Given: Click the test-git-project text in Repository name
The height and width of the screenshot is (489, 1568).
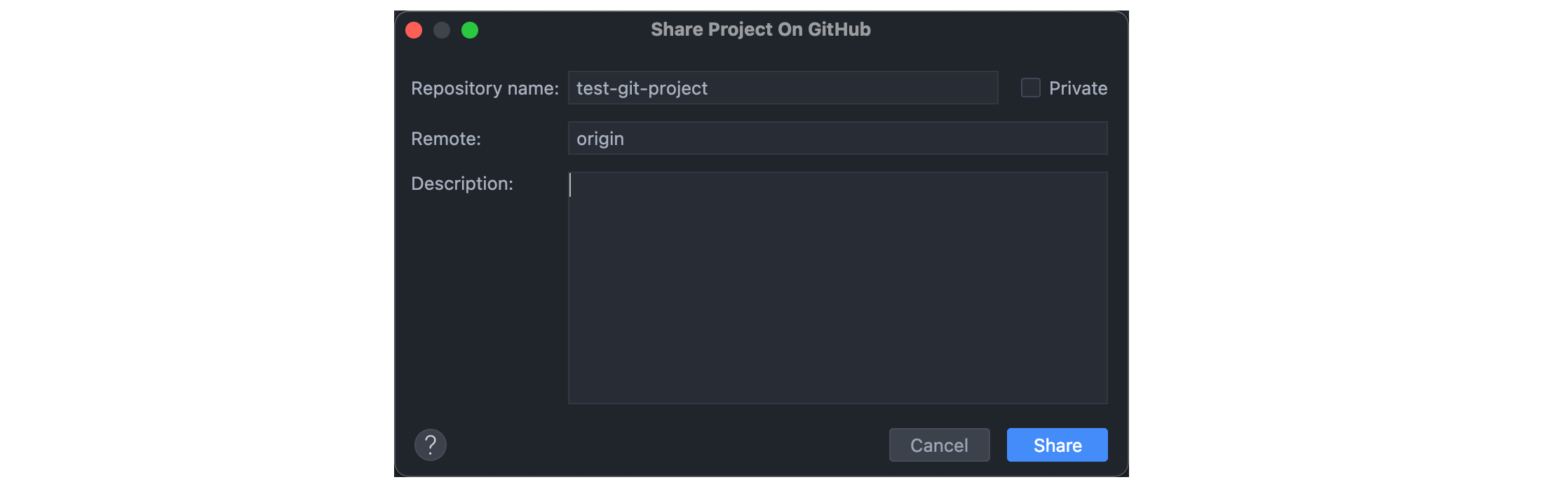Looking at the screenshot, I should [x=642, y=88].
